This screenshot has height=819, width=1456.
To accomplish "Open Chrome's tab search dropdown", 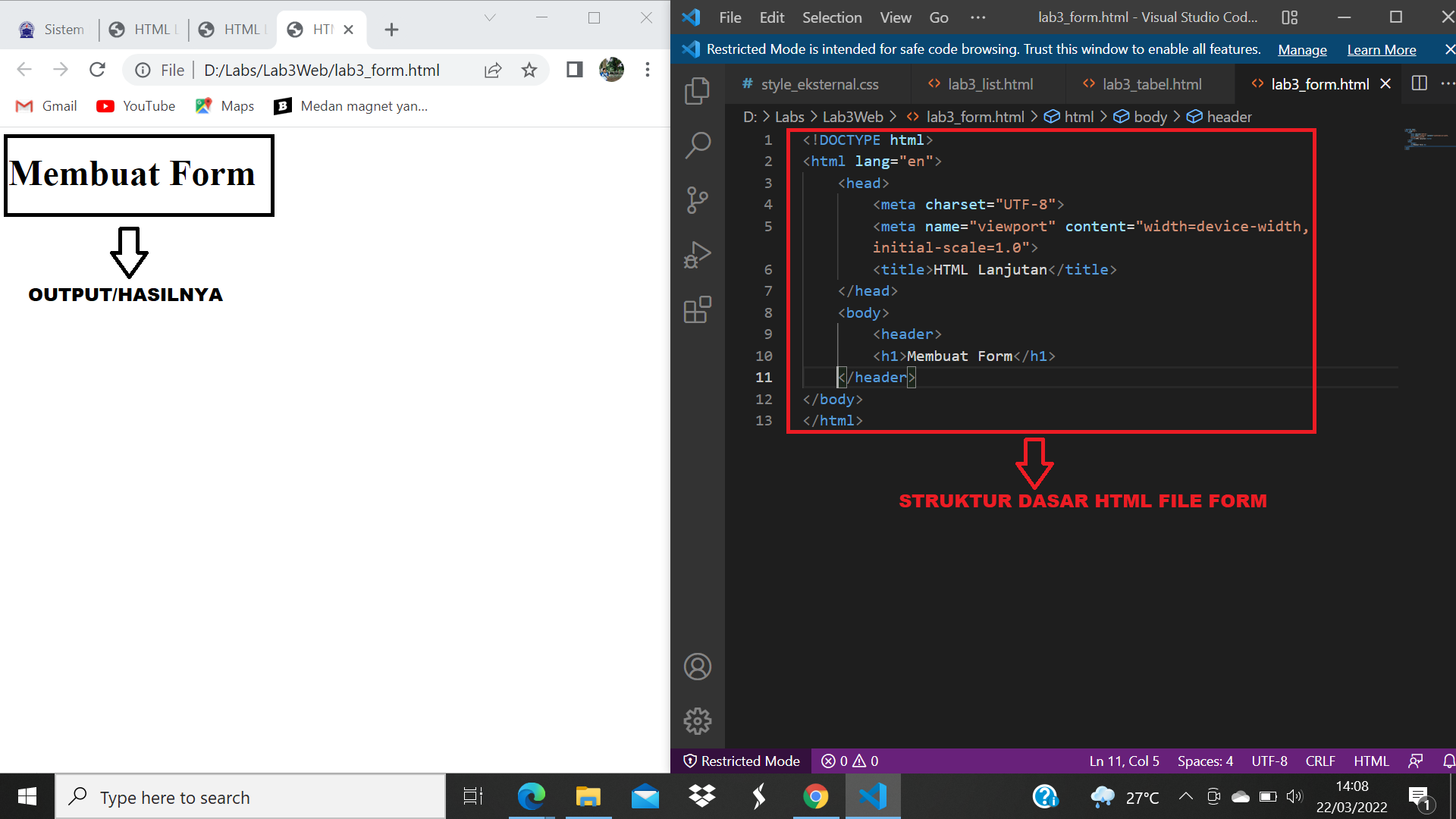I will (x=490, y=17).
